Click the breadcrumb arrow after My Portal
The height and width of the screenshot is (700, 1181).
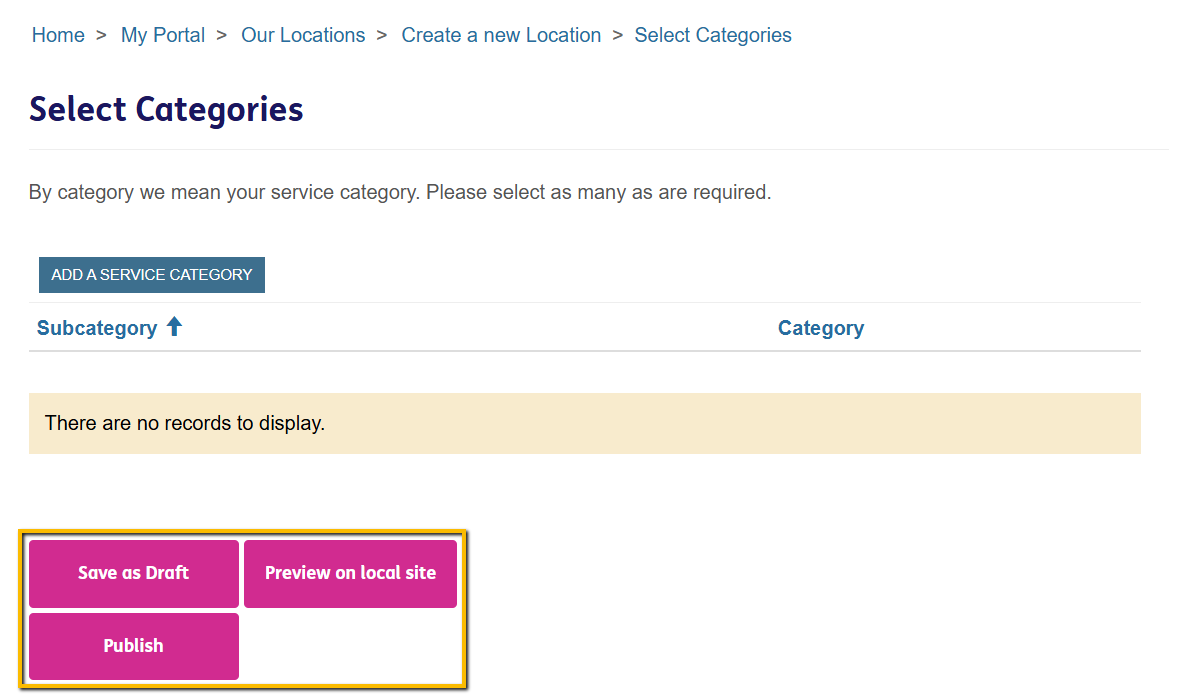pyautogui.click(x=222, y=35)
